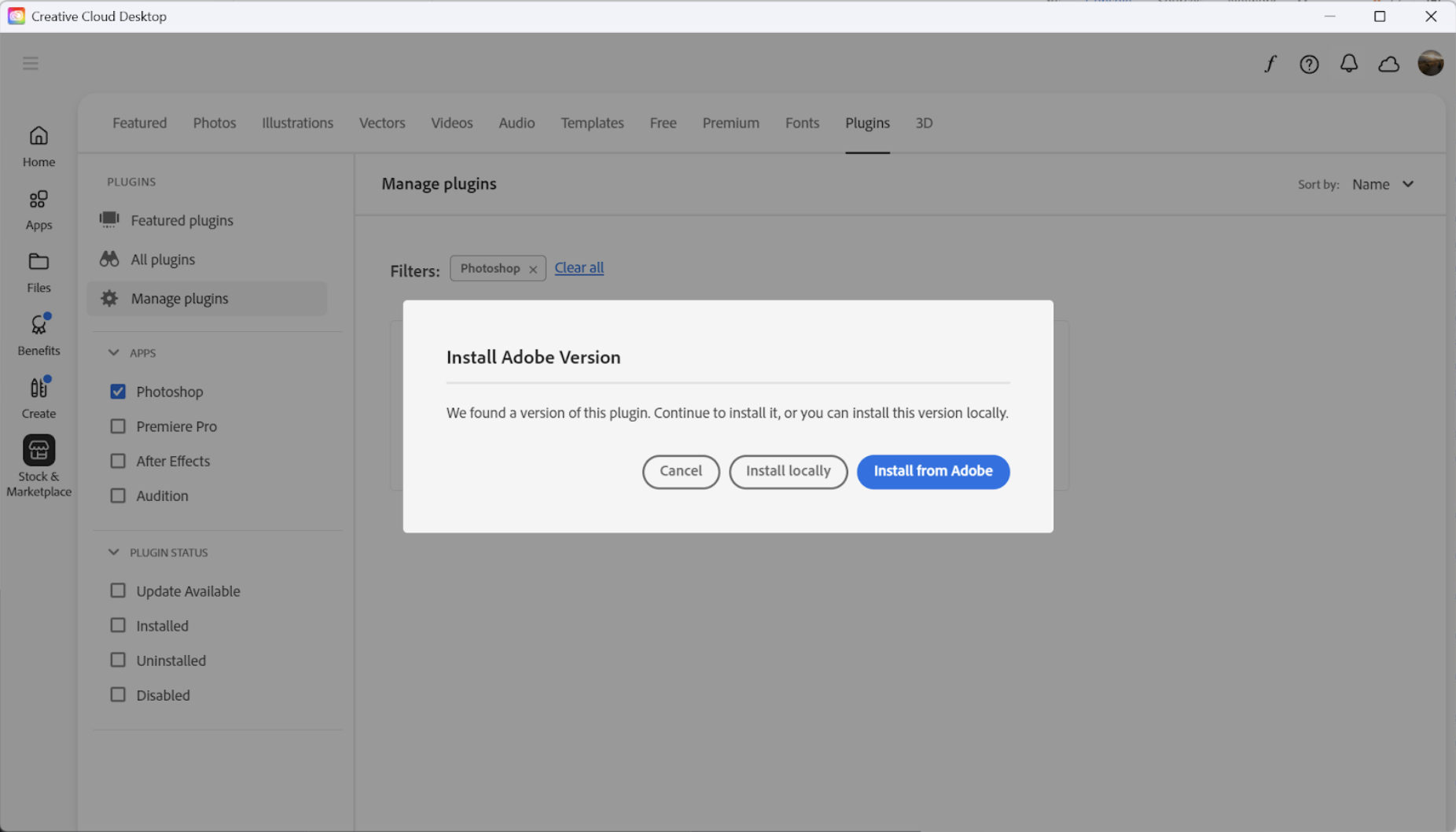
Task: Check cloud sync status icon
Action: (x=1389, y=64)
